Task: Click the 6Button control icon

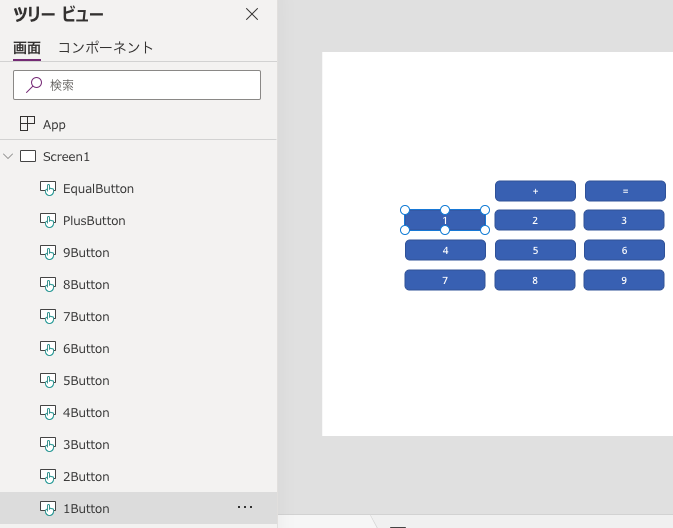Action: 48,348
